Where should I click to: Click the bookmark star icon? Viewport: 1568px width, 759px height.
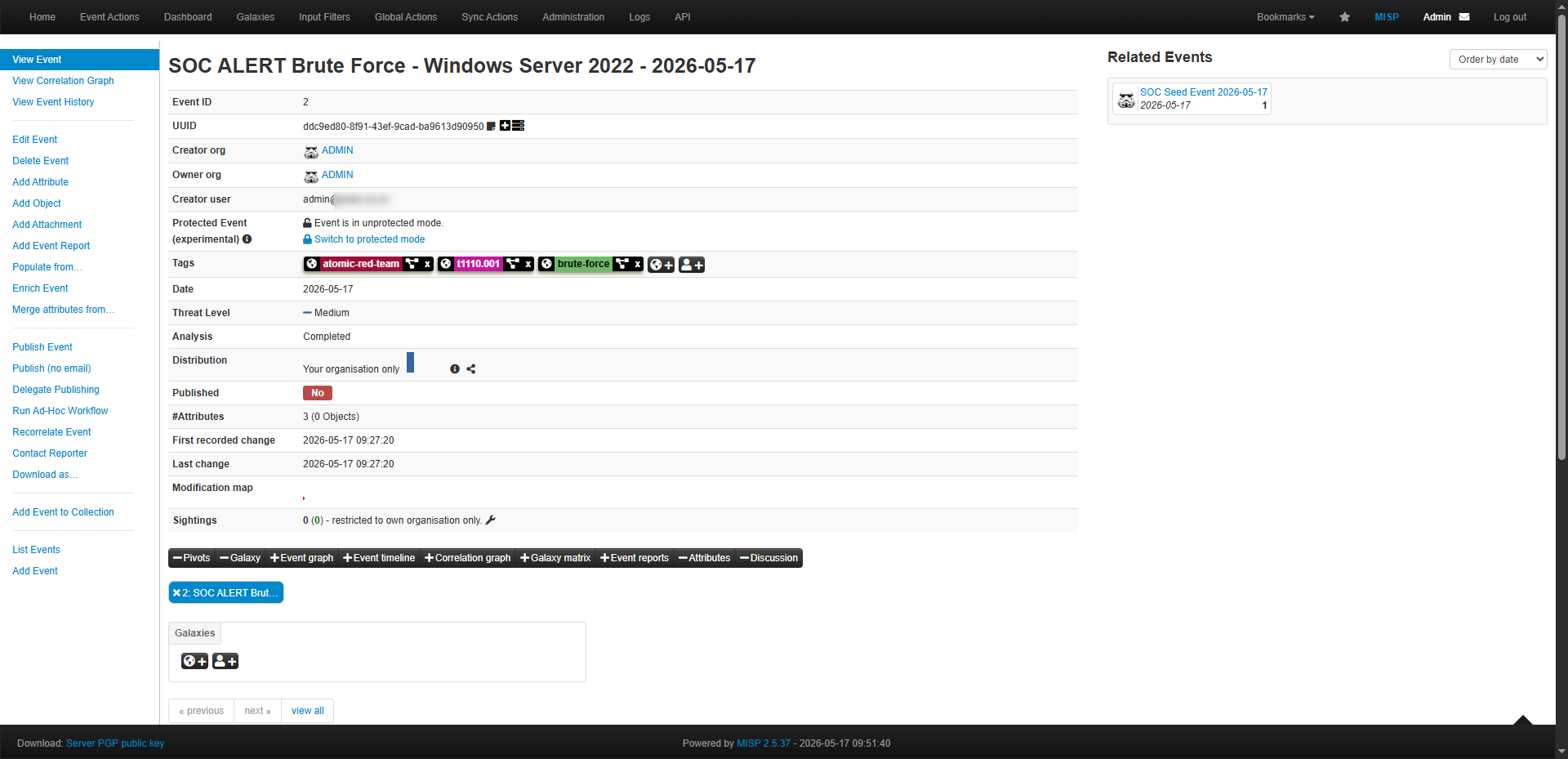[x=1344, y=17]
